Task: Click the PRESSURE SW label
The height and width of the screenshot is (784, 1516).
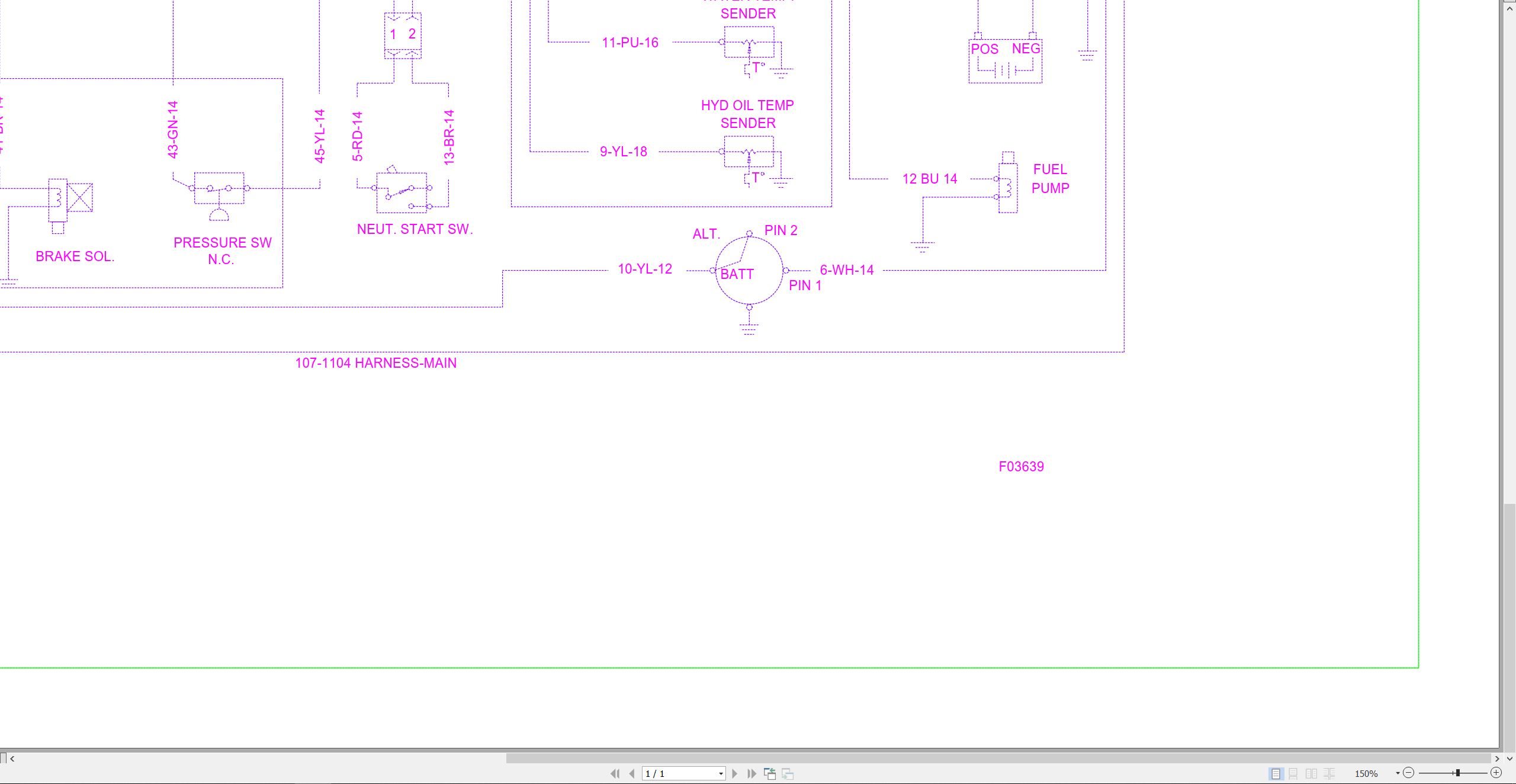Action: pyautogui.click(x=223, y=243)
